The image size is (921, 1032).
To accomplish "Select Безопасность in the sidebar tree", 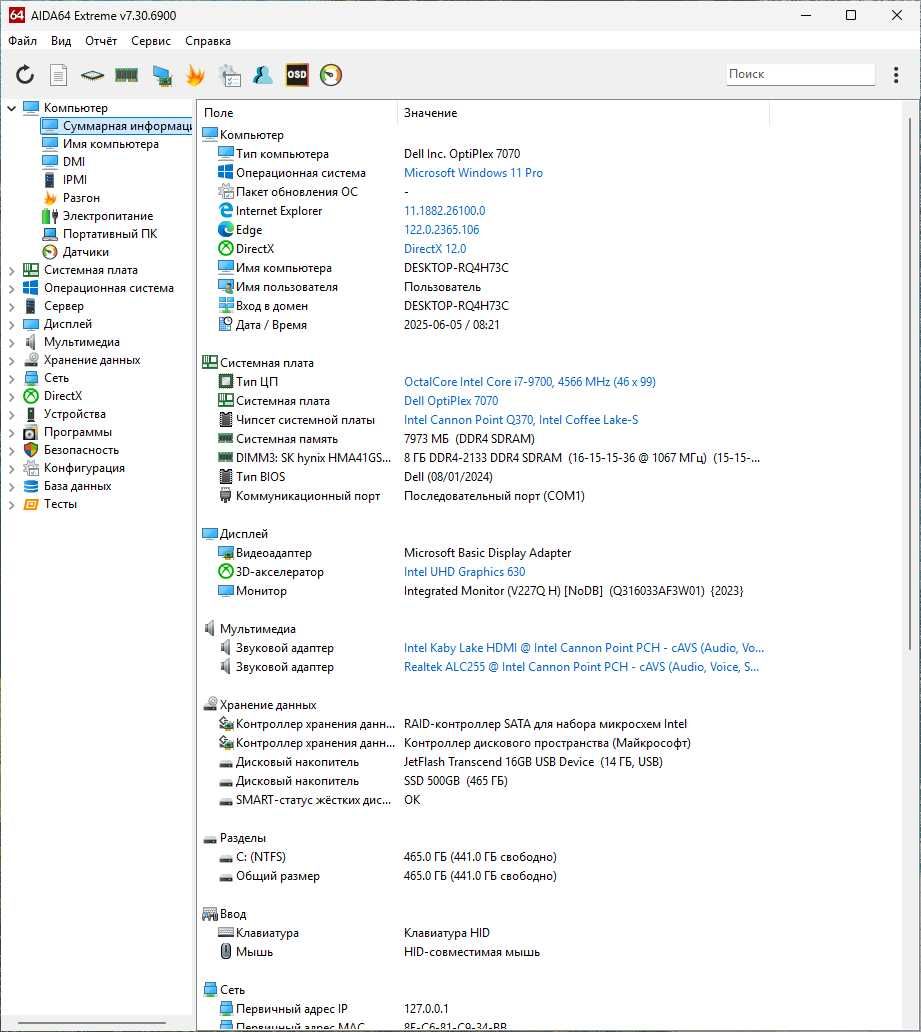I will [81, 450].
